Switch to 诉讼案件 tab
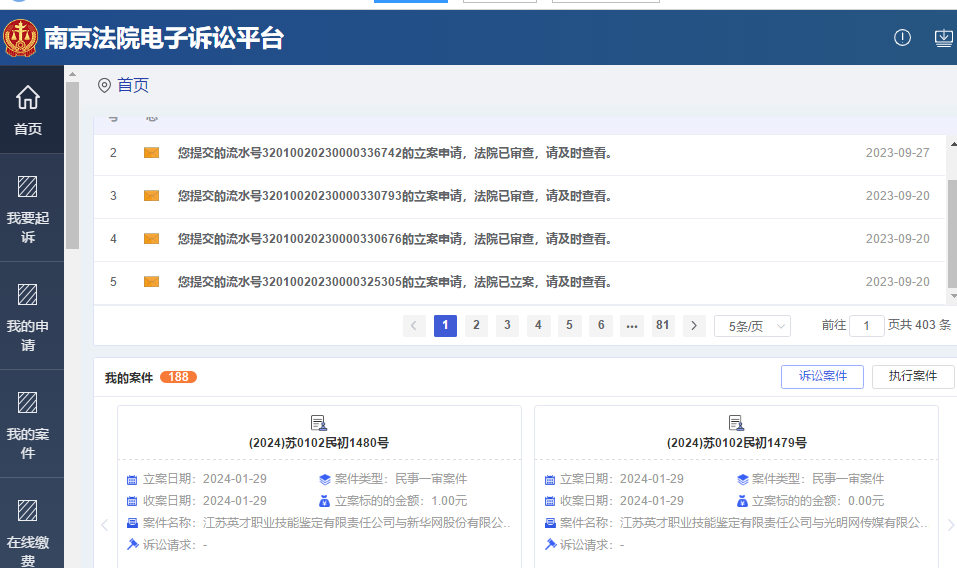Screen dimensions: 957x568 click(822, 376)
